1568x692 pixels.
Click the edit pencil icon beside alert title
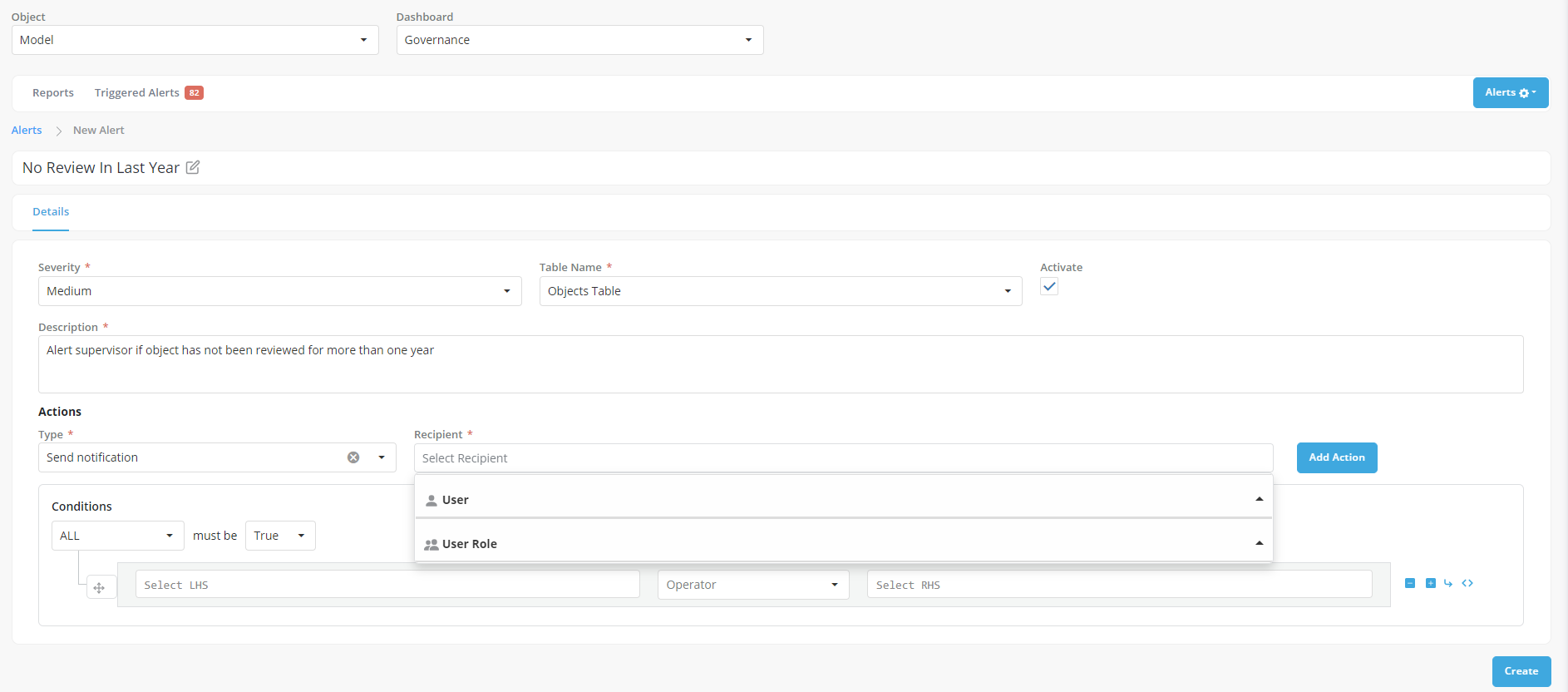pyautogui.click(x=193, y=167)
